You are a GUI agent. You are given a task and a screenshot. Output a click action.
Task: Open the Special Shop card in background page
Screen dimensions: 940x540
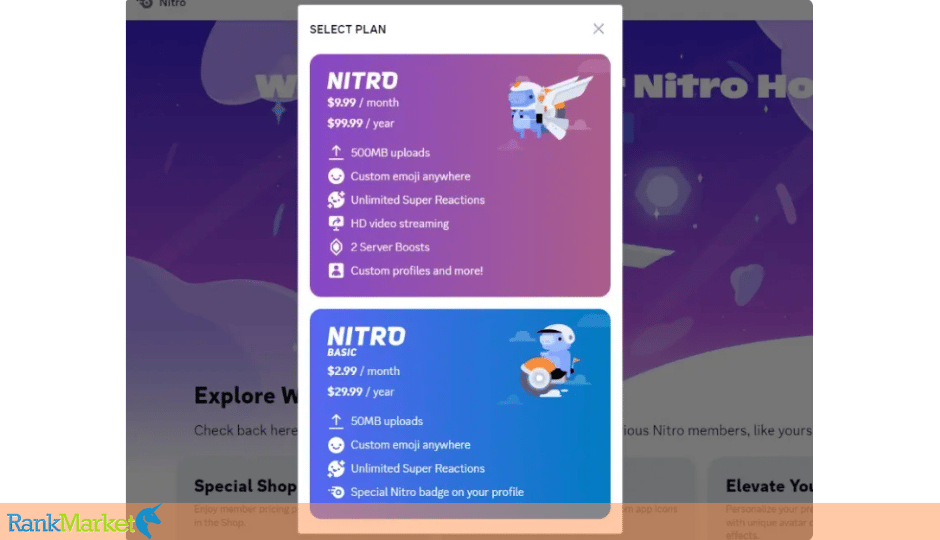[237, 499]
